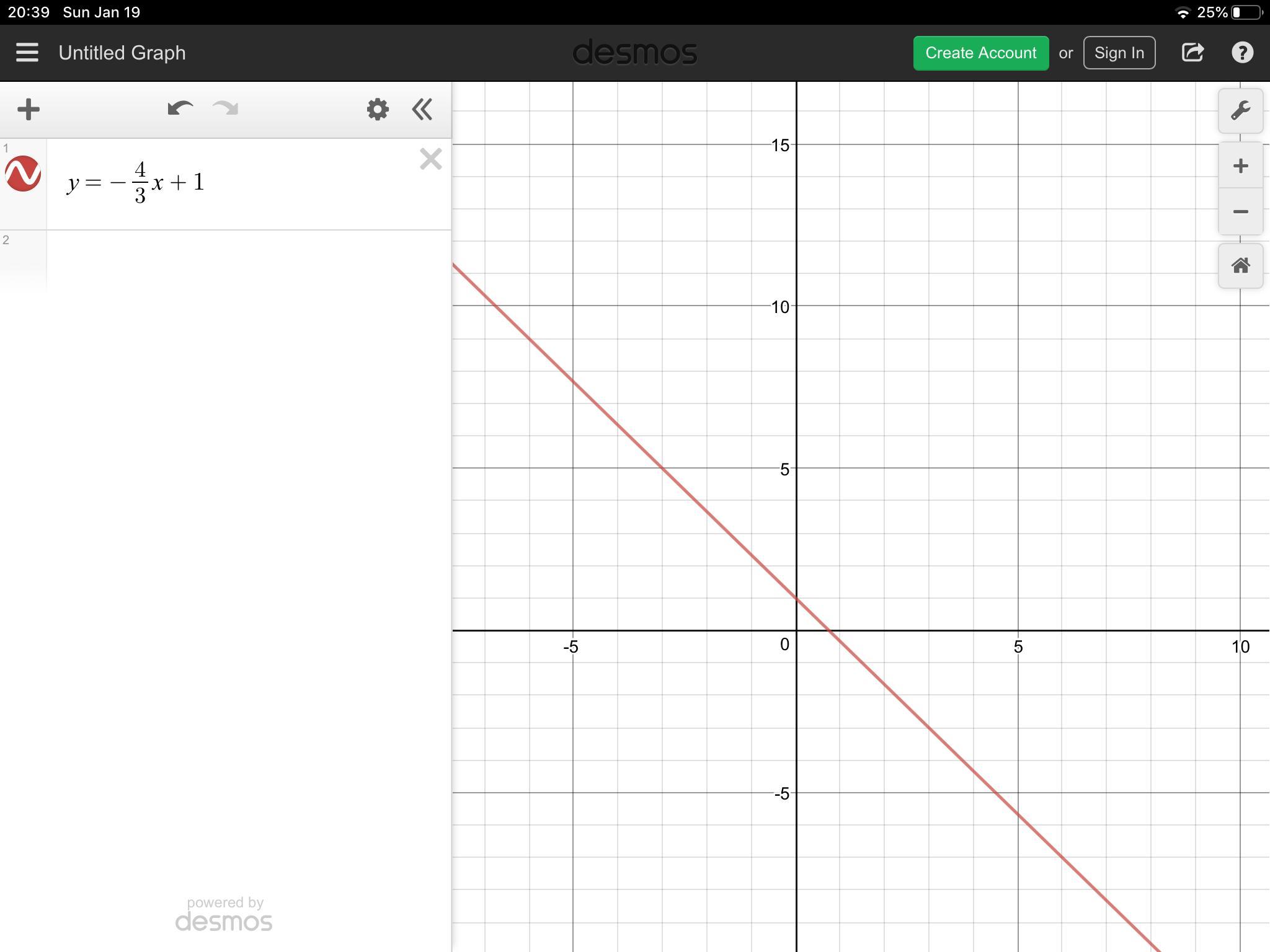This screenshot has width=1270, height=952.
Task: Collapse the expression list panel
Action: tap(422, 110)
